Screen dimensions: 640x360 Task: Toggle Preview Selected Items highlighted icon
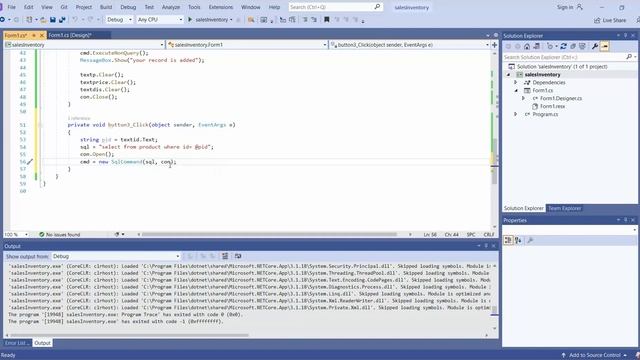[604, 47]
